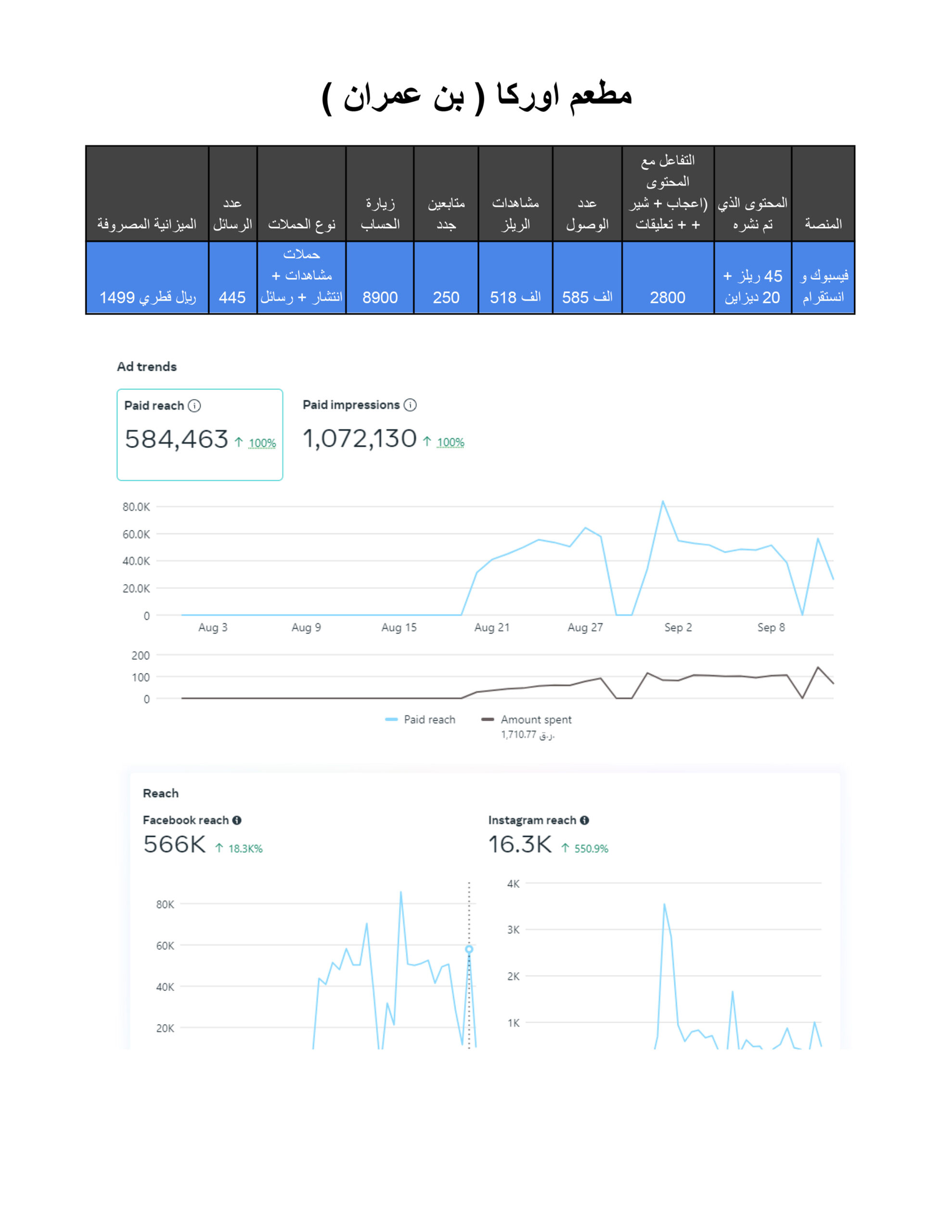Click the Paid reach info icon
The height and width of the screenshot is (1232, 952).
coord(194,406)
